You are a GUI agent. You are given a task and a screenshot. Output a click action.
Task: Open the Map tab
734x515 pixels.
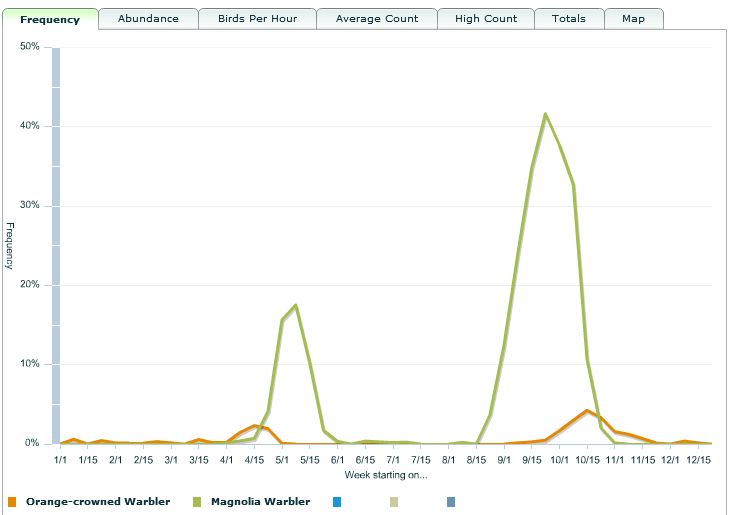(633, 19)
